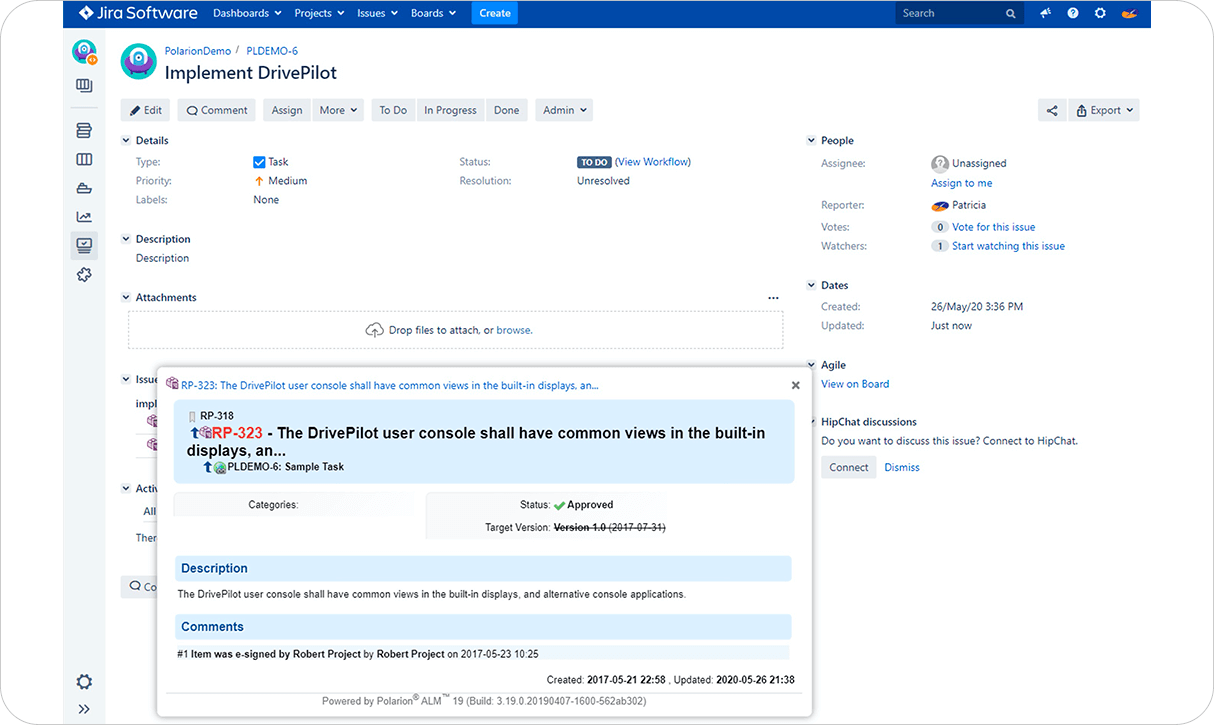Viewport: 1214px width, 725px height.
Task: Click the search magnifier icon
Action: tap(1011, 14)
